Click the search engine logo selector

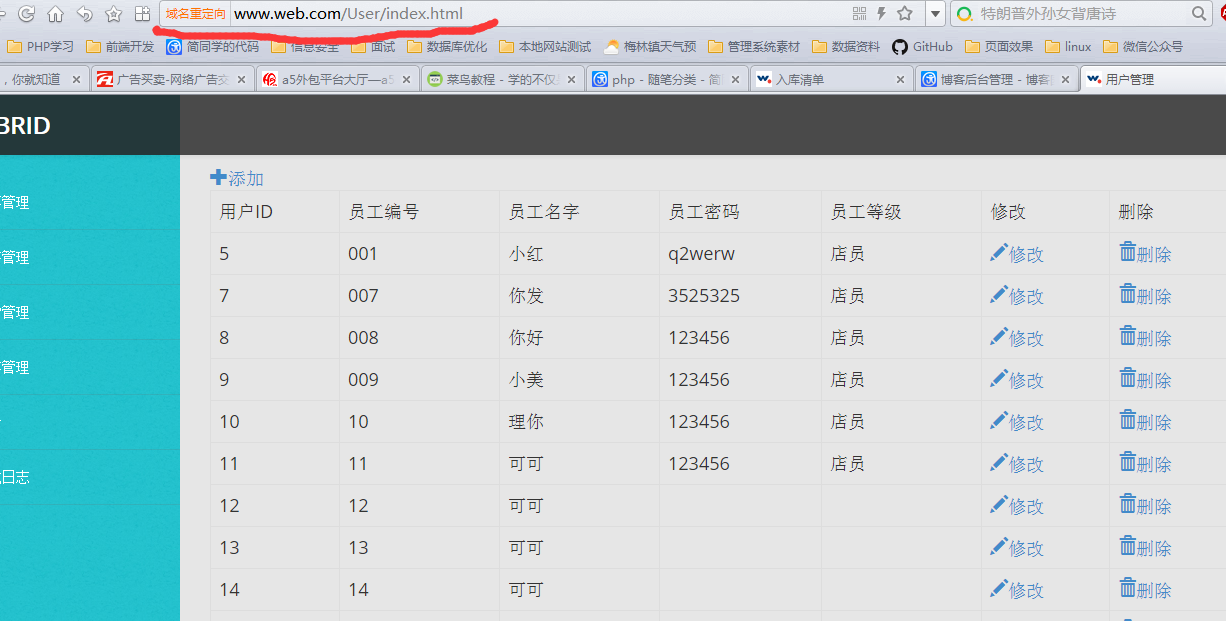(x=964, y=14)
